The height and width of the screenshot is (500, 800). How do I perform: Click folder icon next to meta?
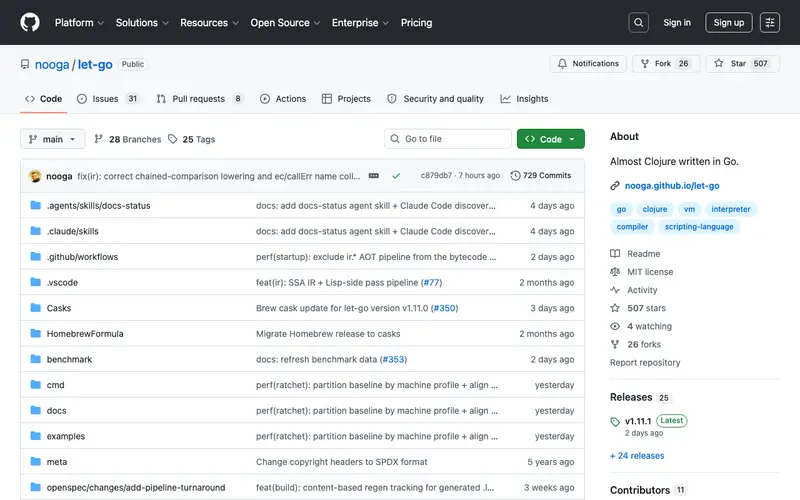pos(35,461)
